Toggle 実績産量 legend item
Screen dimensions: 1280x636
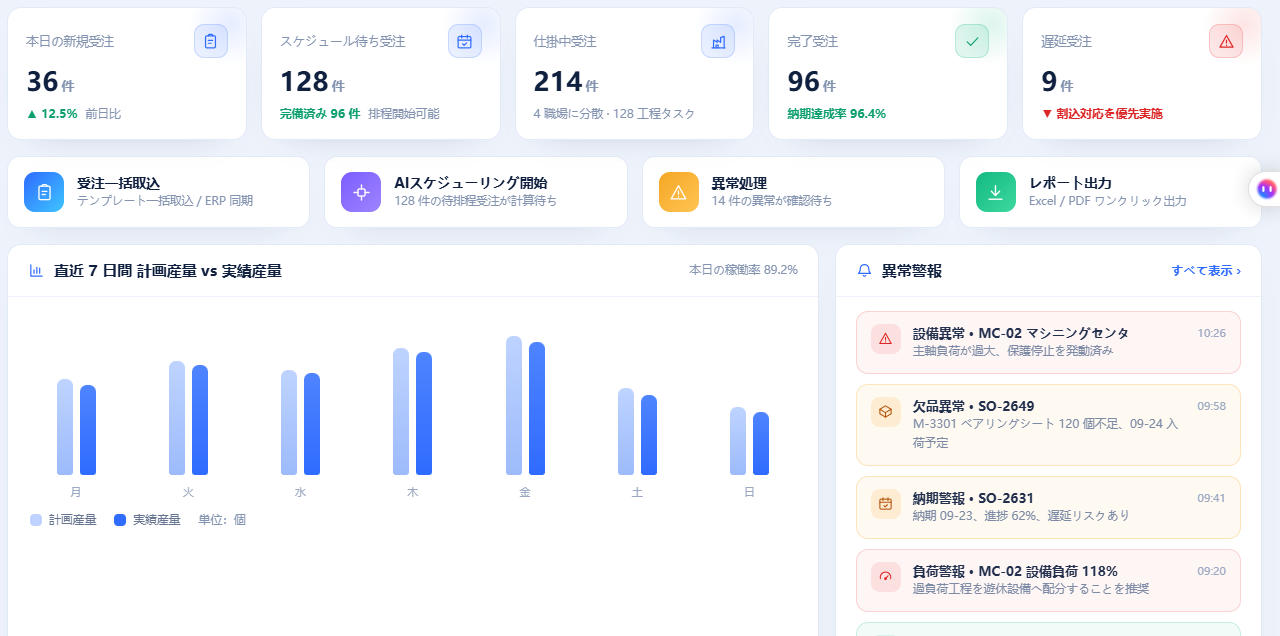pos(147,520)
